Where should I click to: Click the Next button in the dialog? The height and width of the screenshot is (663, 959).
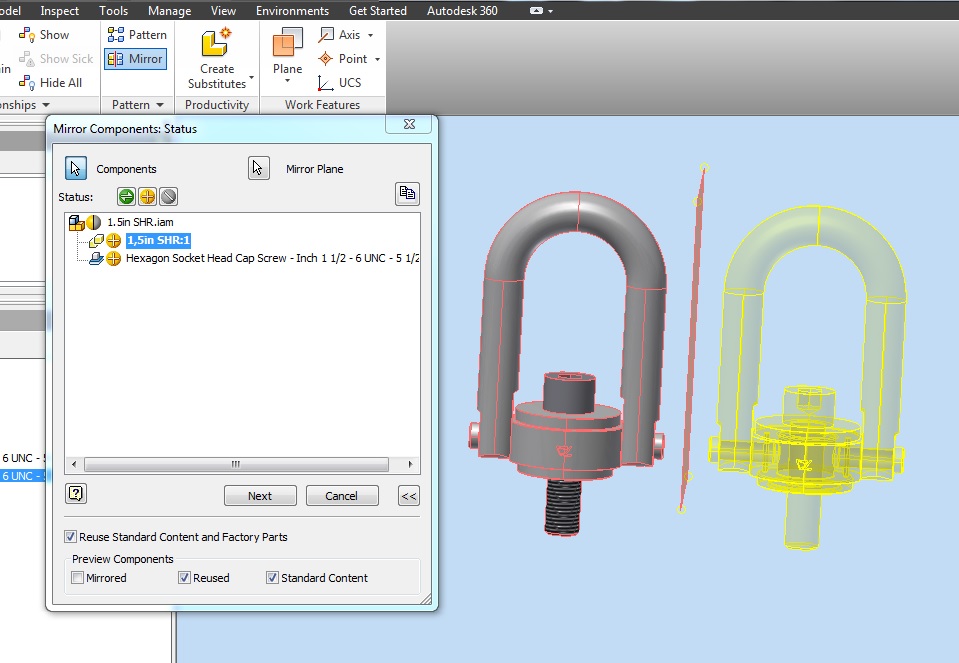coord(259,495)
